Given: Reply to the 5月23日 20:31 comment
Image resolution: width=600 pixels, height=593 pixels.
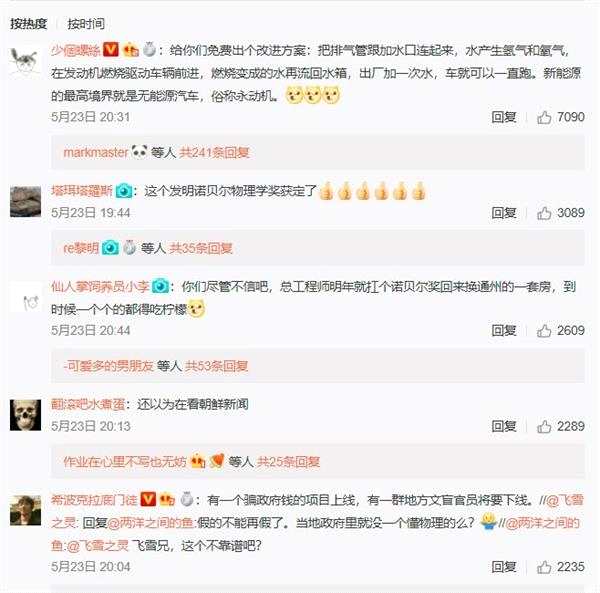Looking at the screenshot, I should (x=504, y=117).
